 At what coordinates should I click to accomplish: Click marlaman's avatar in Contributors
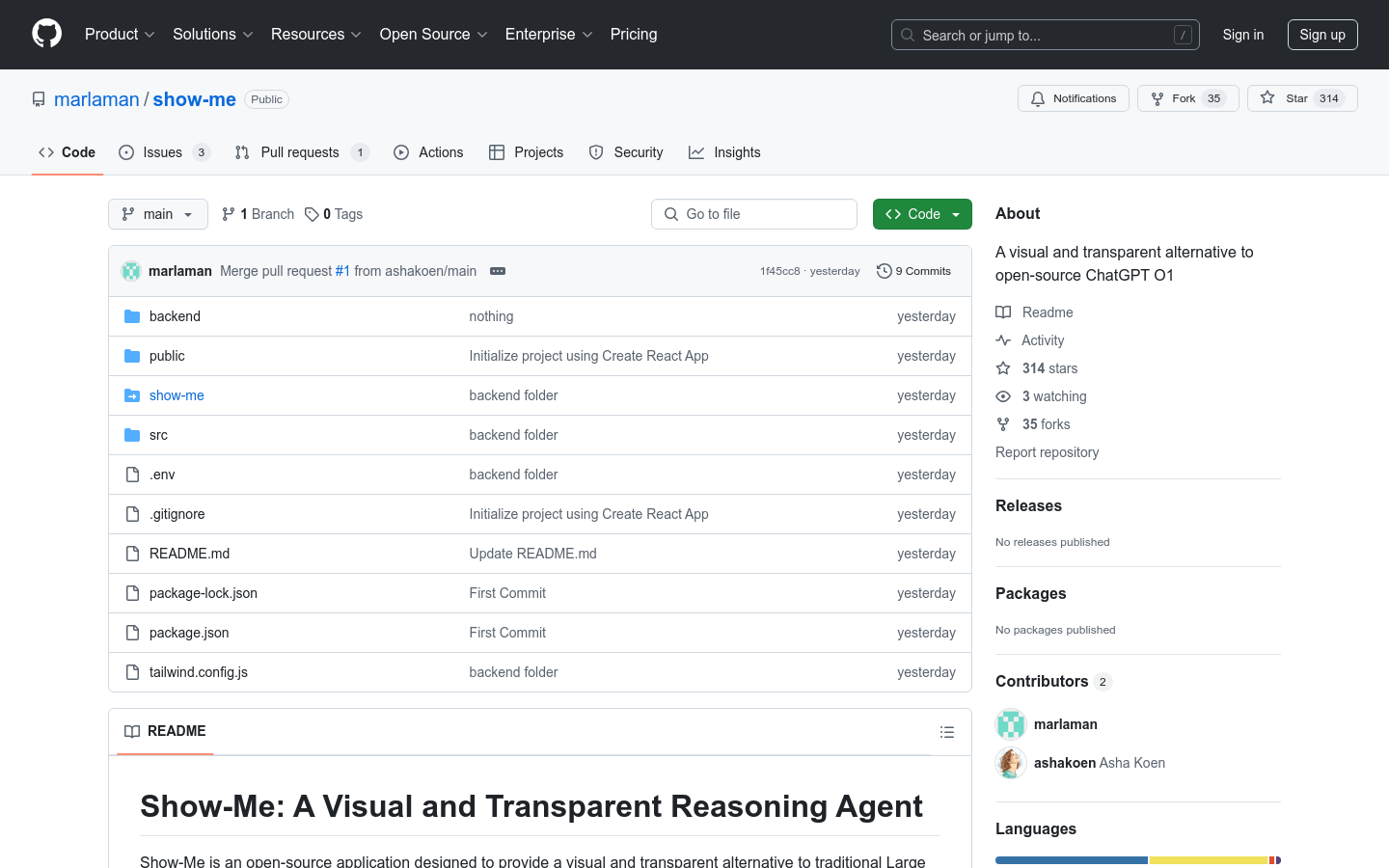1010,724
